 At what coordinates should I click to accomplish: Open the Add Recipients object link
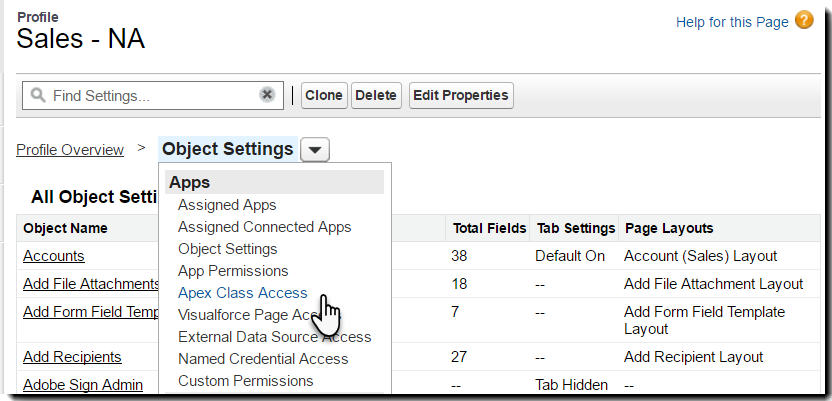click(x=72, y=357)
